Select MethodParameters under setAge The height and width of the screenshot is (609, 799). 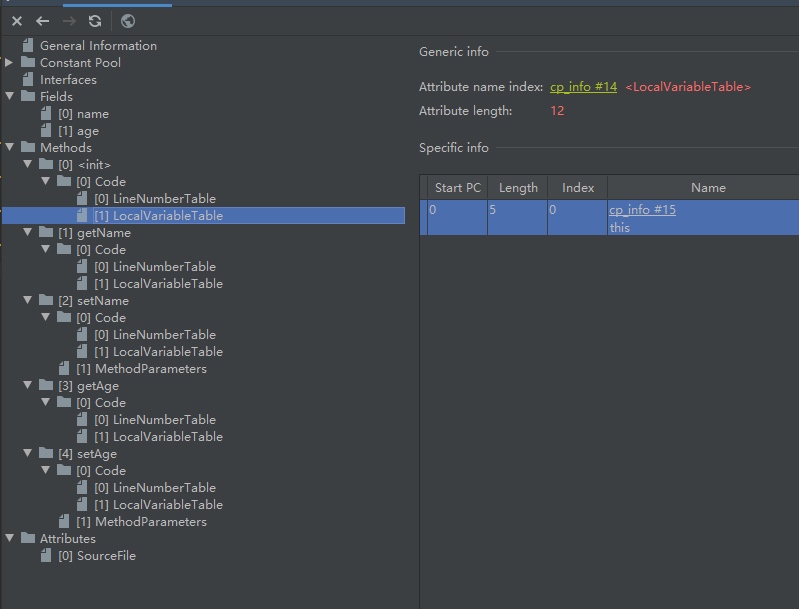(x=141, y=522)
